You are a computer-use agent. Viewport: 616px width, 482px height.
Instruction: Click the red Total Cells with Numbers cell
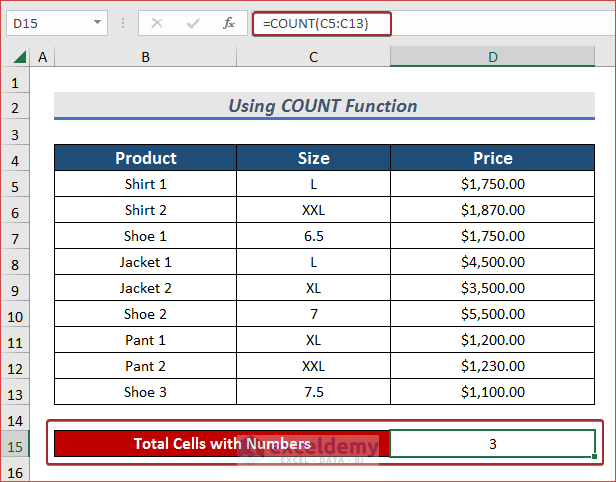221,444
